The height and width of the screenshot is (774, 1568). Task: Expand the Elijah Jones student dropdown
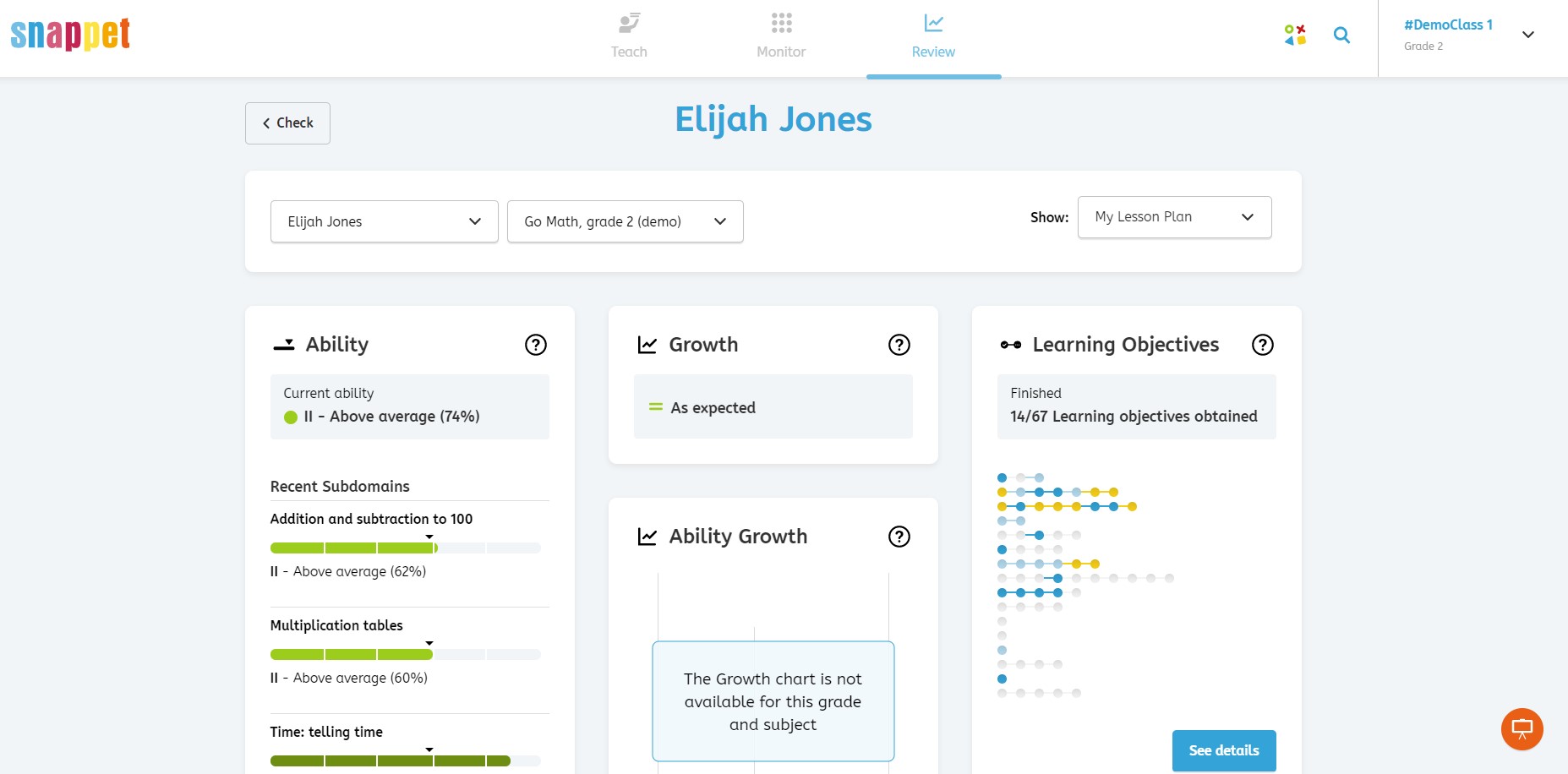tap(385, 221)
